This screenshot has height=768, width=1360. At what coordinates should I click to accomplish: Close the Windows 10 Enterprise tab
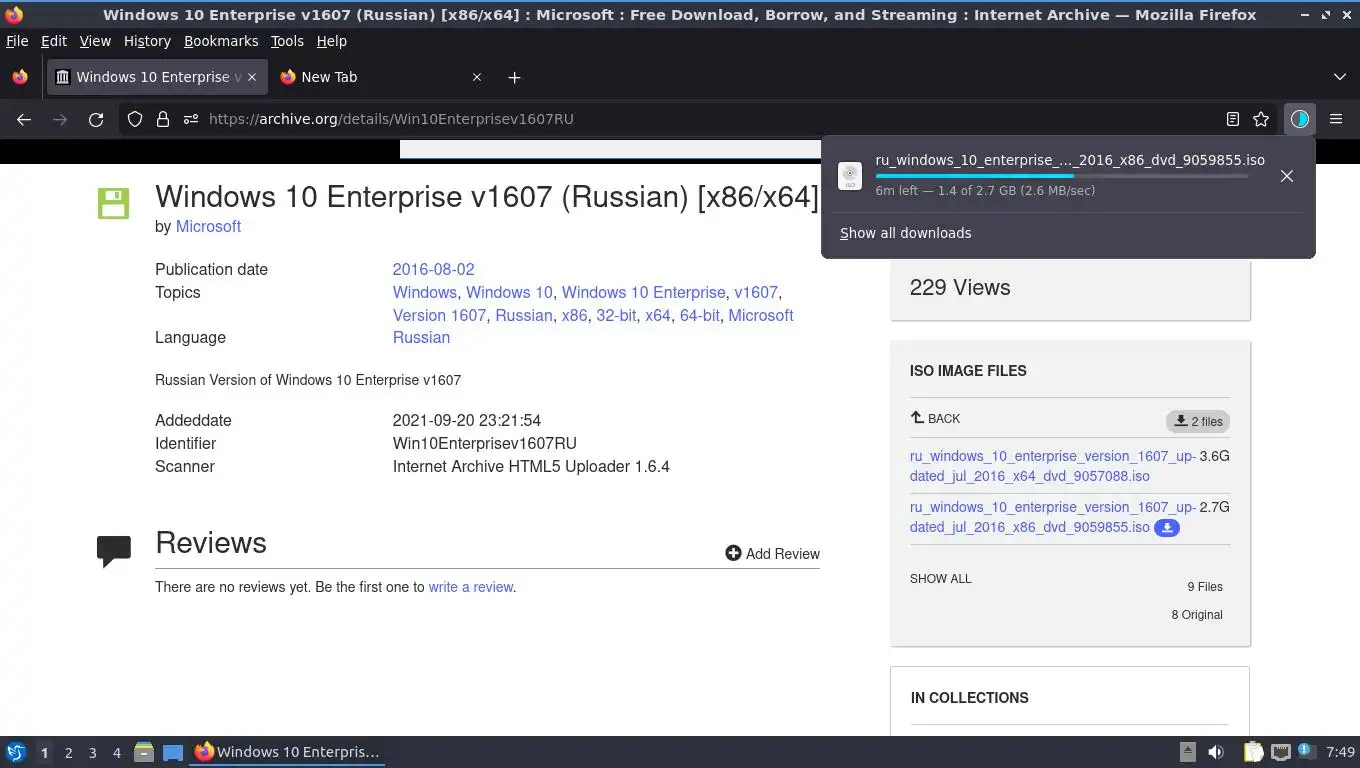pyautogui.click(x=252, y=77)
